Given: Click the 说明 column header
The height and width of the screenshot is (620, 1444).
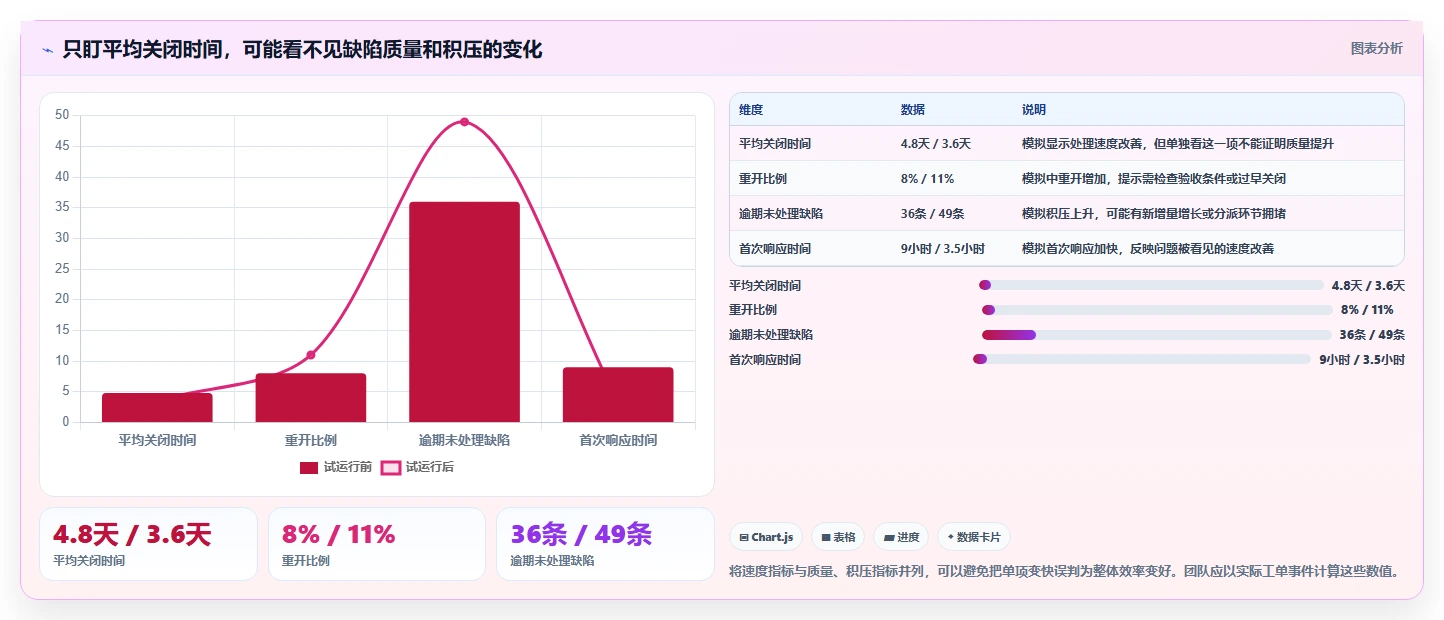Looking at the screenshot, I should tap(1034, 109).
